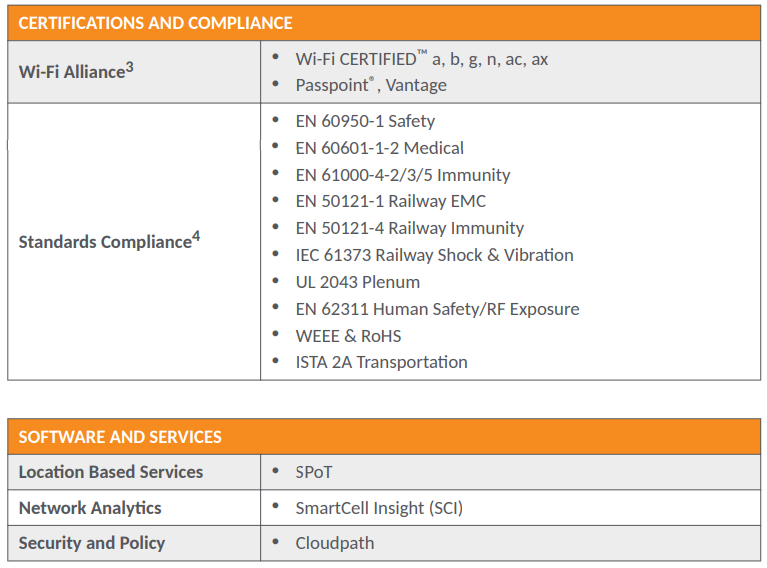Click EN 61000-4-2/3/5 Immunity text
The image size is (767, 568).
click(x=402, y=175)
